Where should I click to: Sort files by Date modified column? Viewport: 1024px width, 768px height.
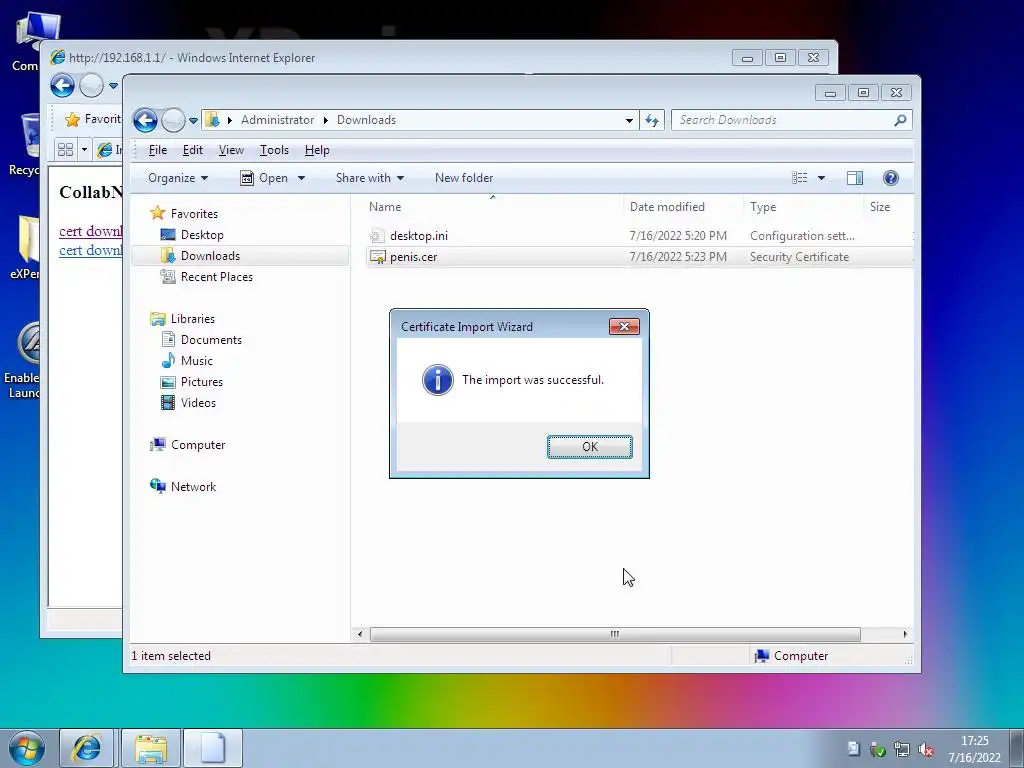(x=683, y=207)
